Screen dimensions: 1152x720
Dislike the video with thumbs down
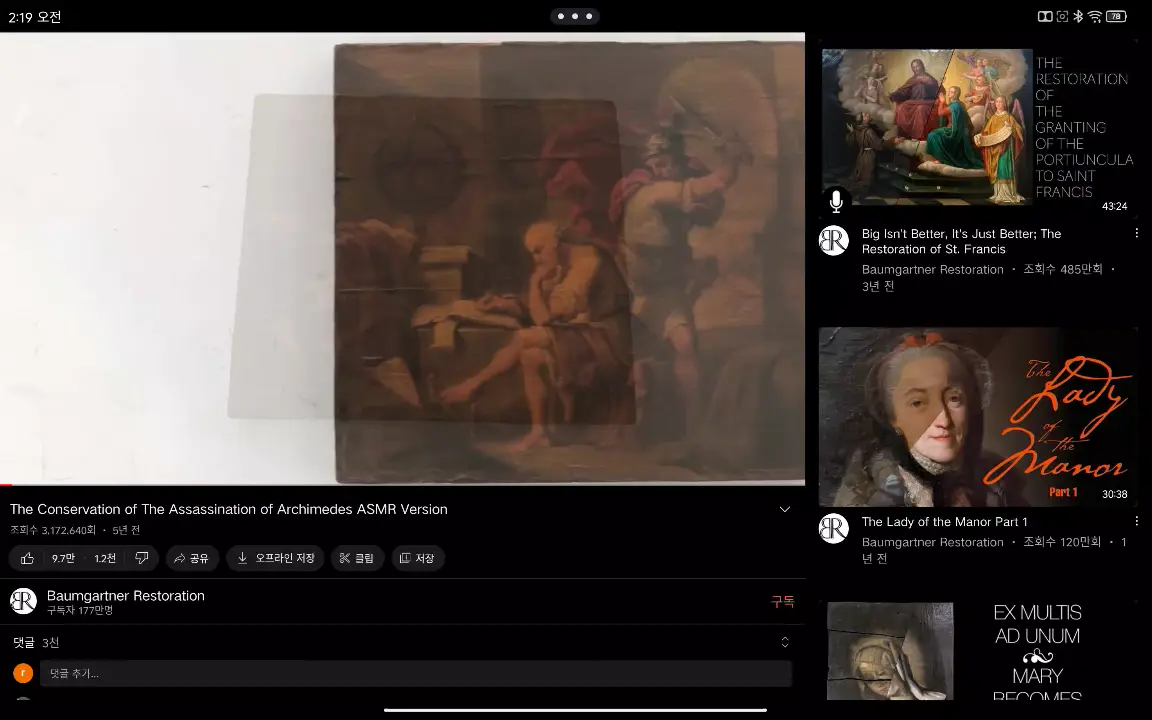(142, 558)
